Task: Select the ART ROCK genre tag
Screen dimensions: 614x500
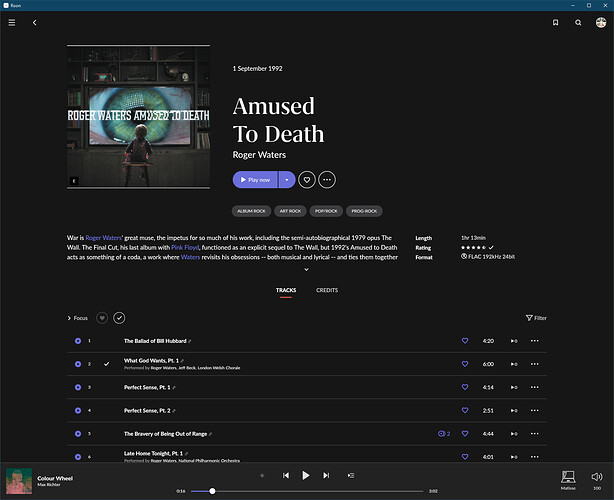Action: (290, 211)
